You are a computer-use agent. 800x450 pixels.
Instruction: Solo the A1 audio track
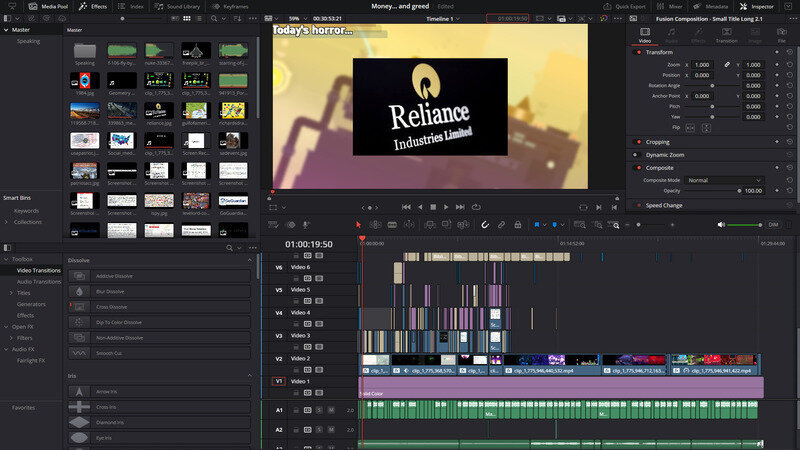click(x=319, y=410)
